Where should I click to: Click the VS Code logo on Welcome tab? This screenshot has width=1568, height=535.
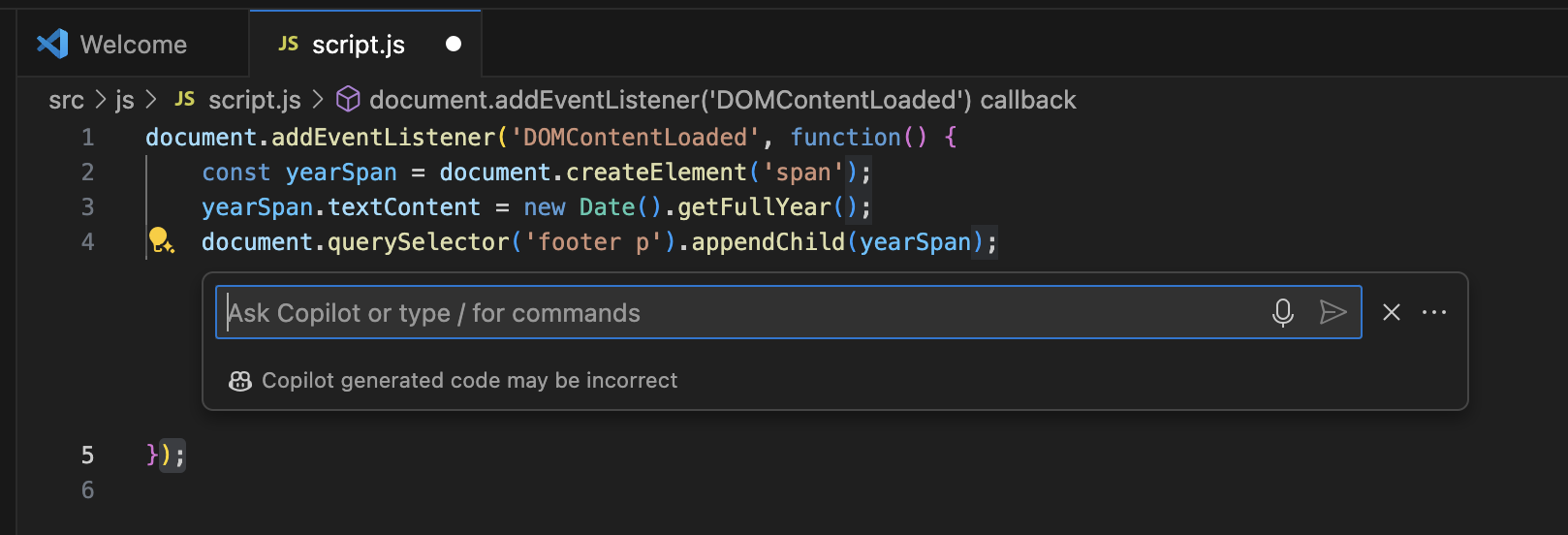click(52, 44)
